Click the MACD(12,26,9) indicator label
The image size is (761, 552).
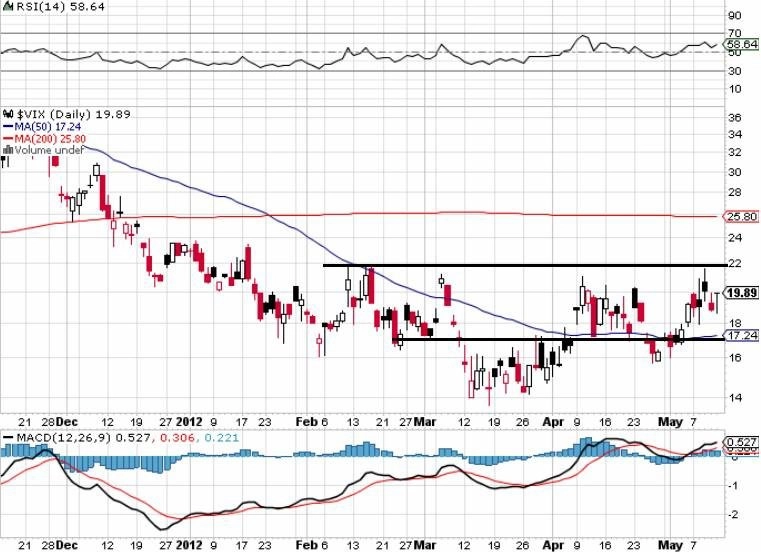click(x=63, y=437)
